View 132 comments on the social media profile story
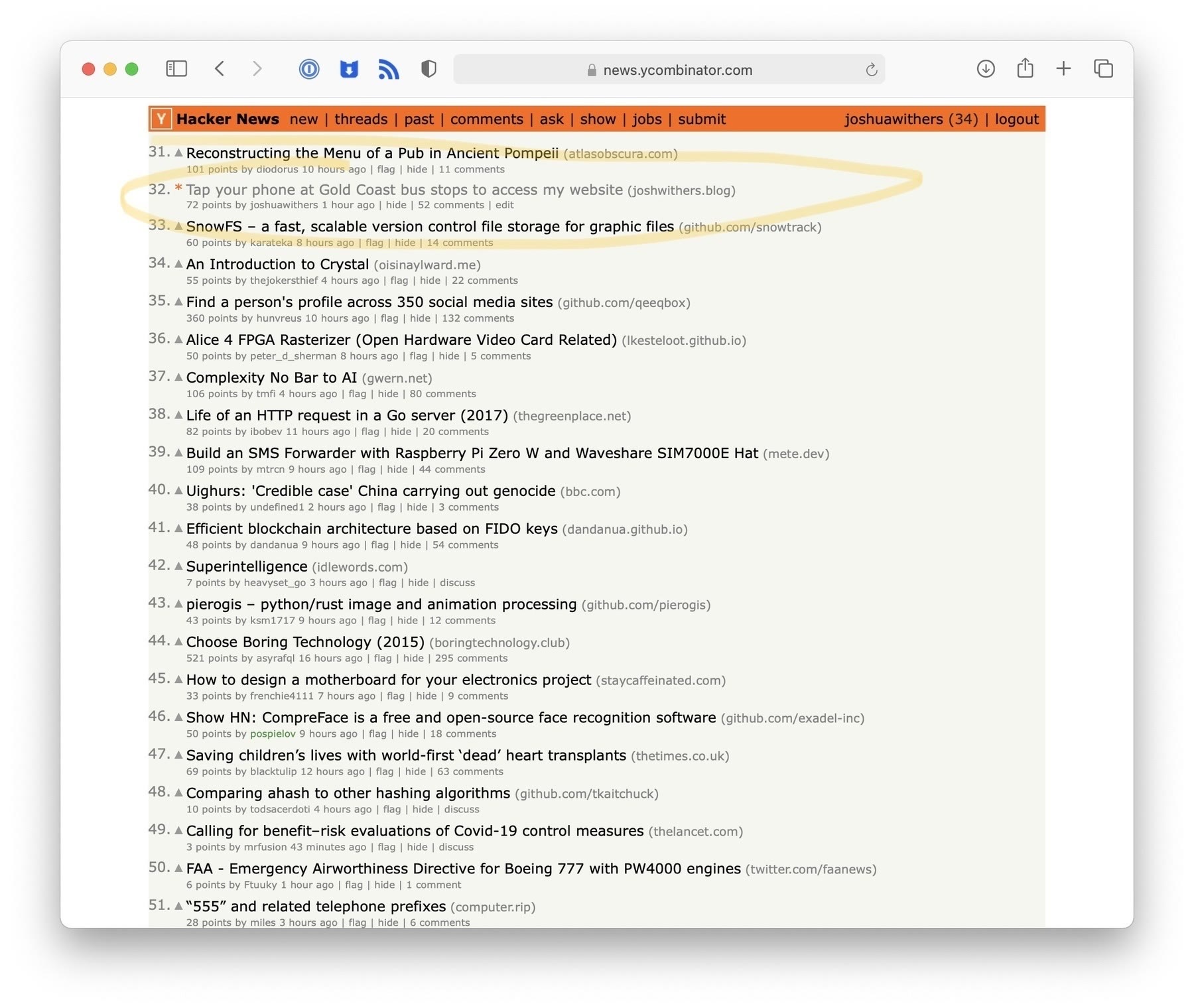This screenshot has width=1194, height=1008. 478,318
